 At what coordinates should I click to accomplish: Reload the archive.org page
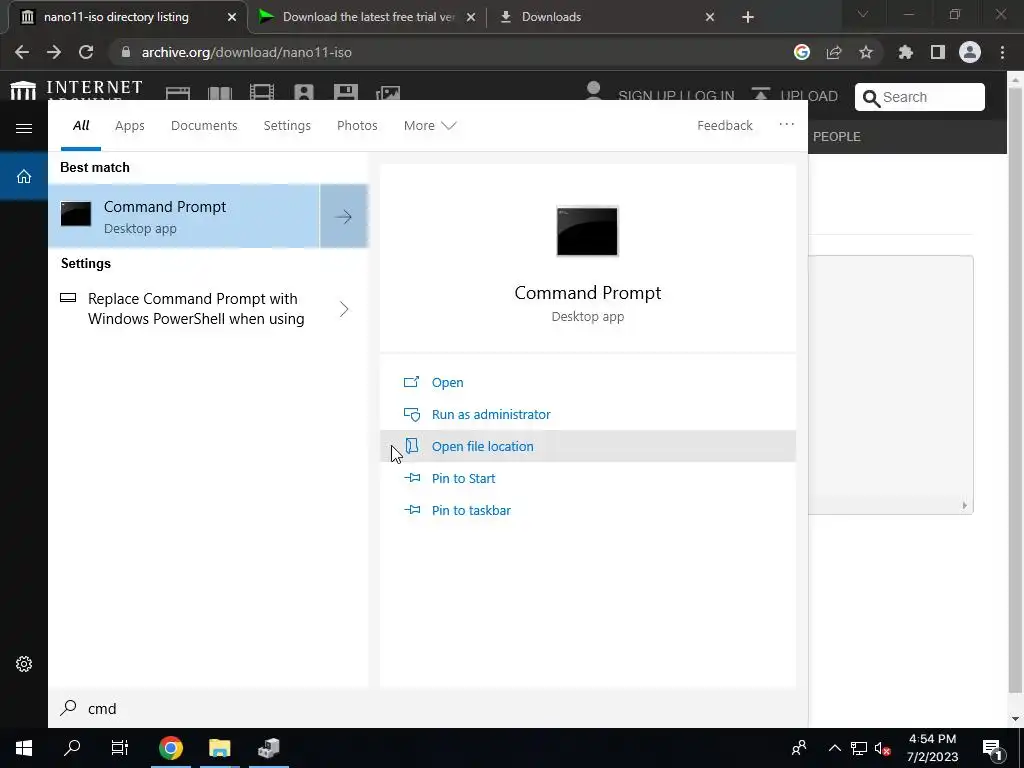[x=86, y=52]
